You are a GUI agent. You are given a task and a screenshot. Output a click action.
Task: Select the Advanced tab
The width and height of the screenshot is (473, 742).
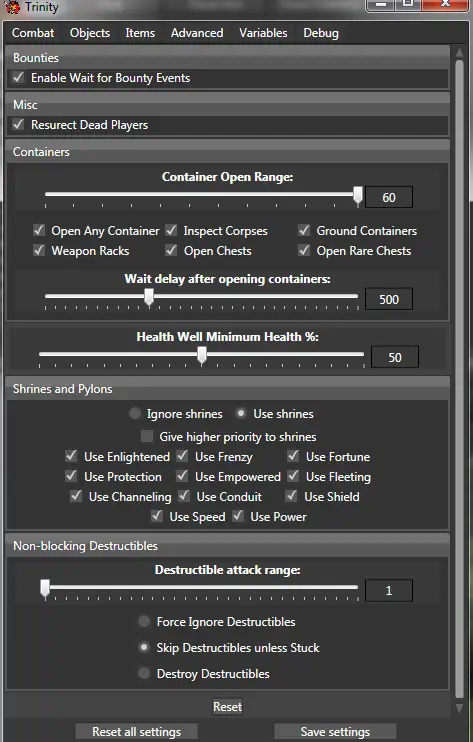pos(197,33)
